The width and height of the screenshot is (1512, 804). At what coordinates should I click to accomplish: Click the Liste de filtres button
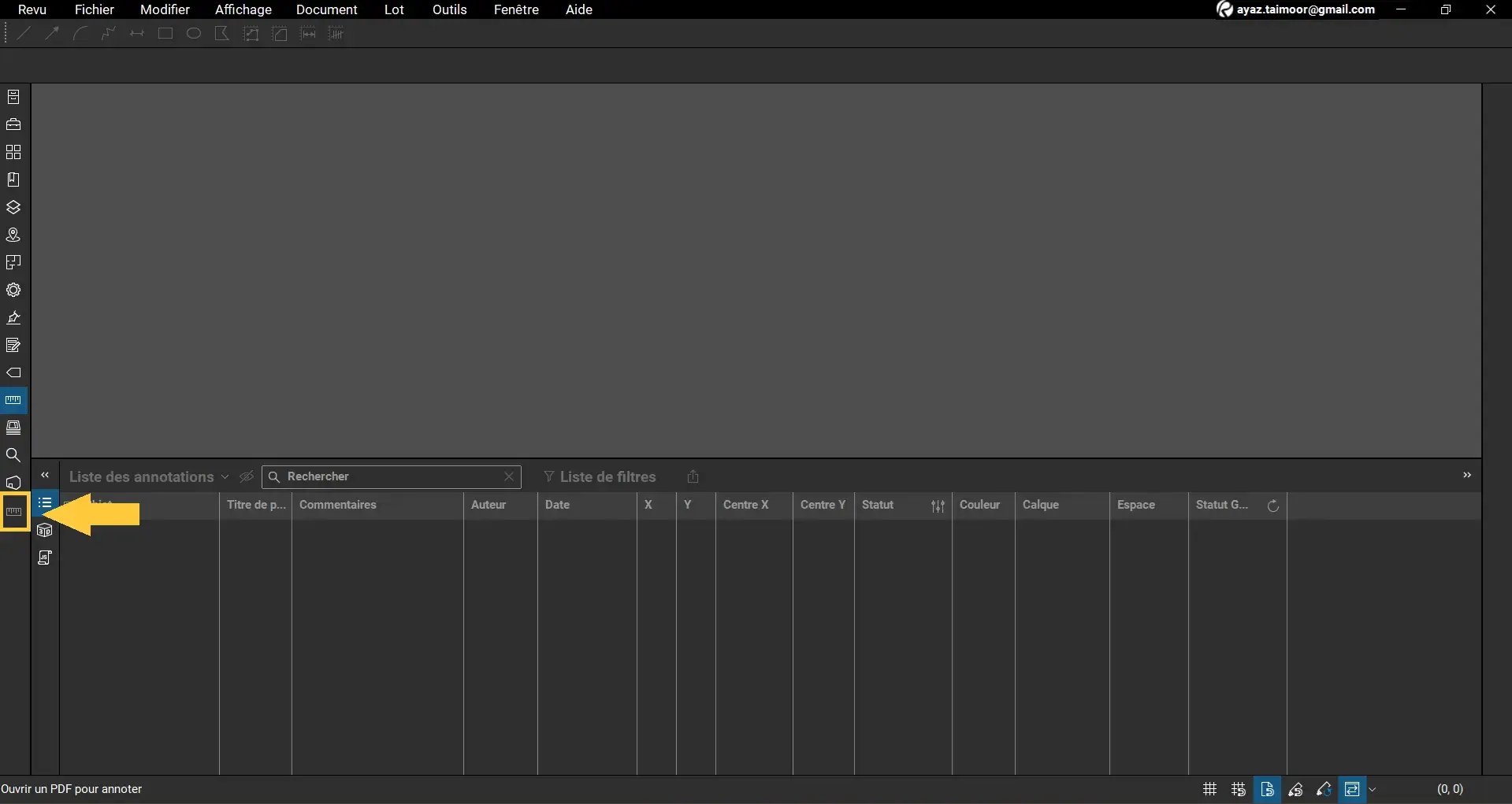pyautogui.click(x=599, y=476)
